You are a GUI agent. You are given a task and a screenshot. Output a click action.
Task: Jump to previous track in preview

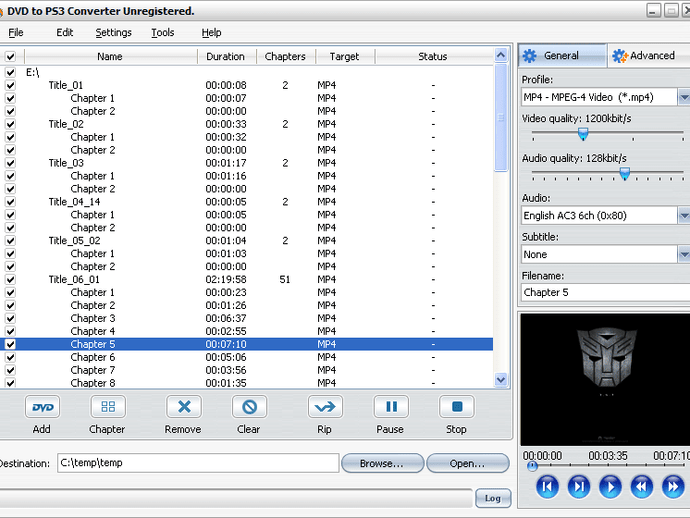tap(547, 487)
